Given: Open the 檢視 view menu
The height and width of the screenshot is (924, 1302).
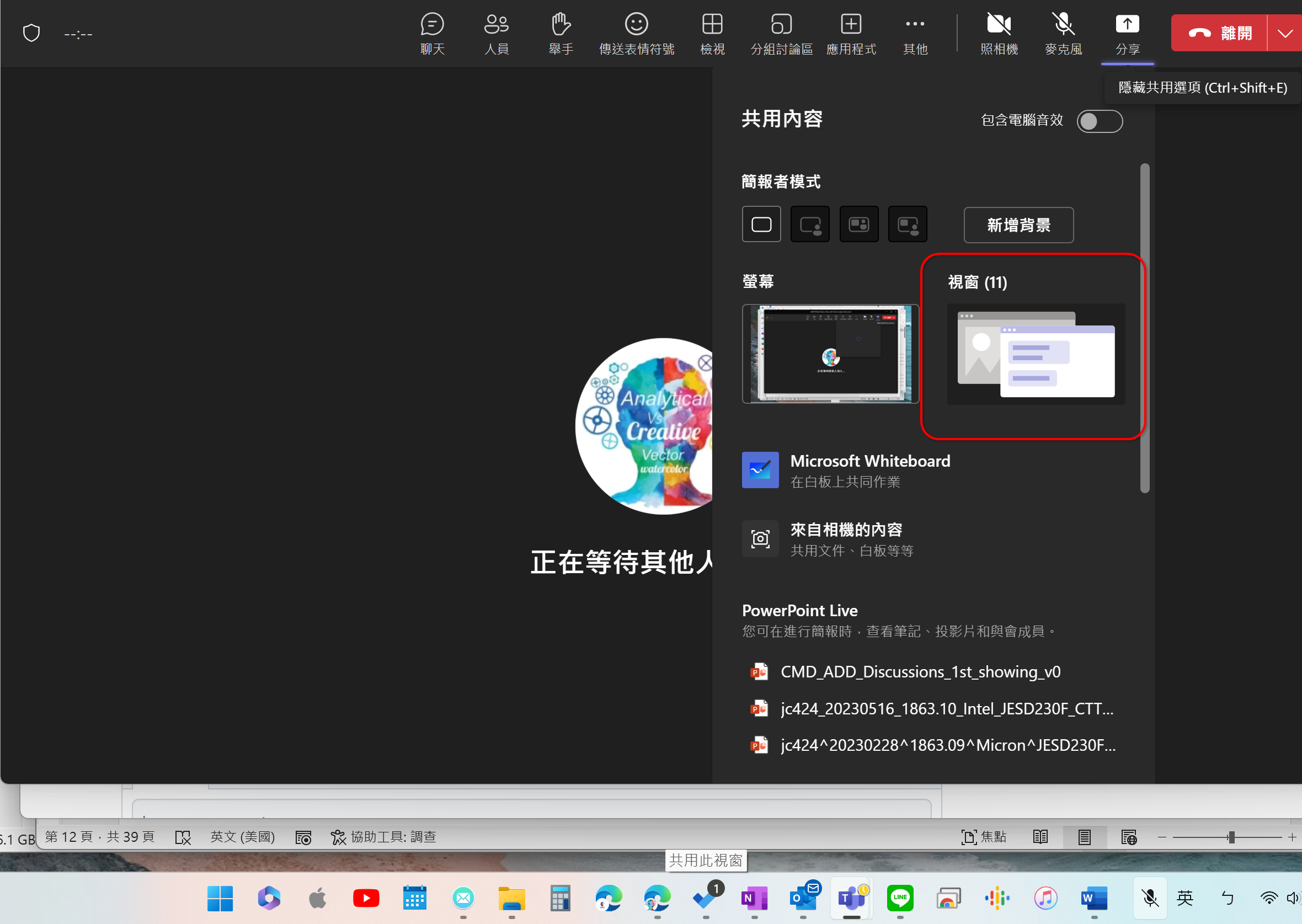Looking at the screenshot, I should point(712,33).
